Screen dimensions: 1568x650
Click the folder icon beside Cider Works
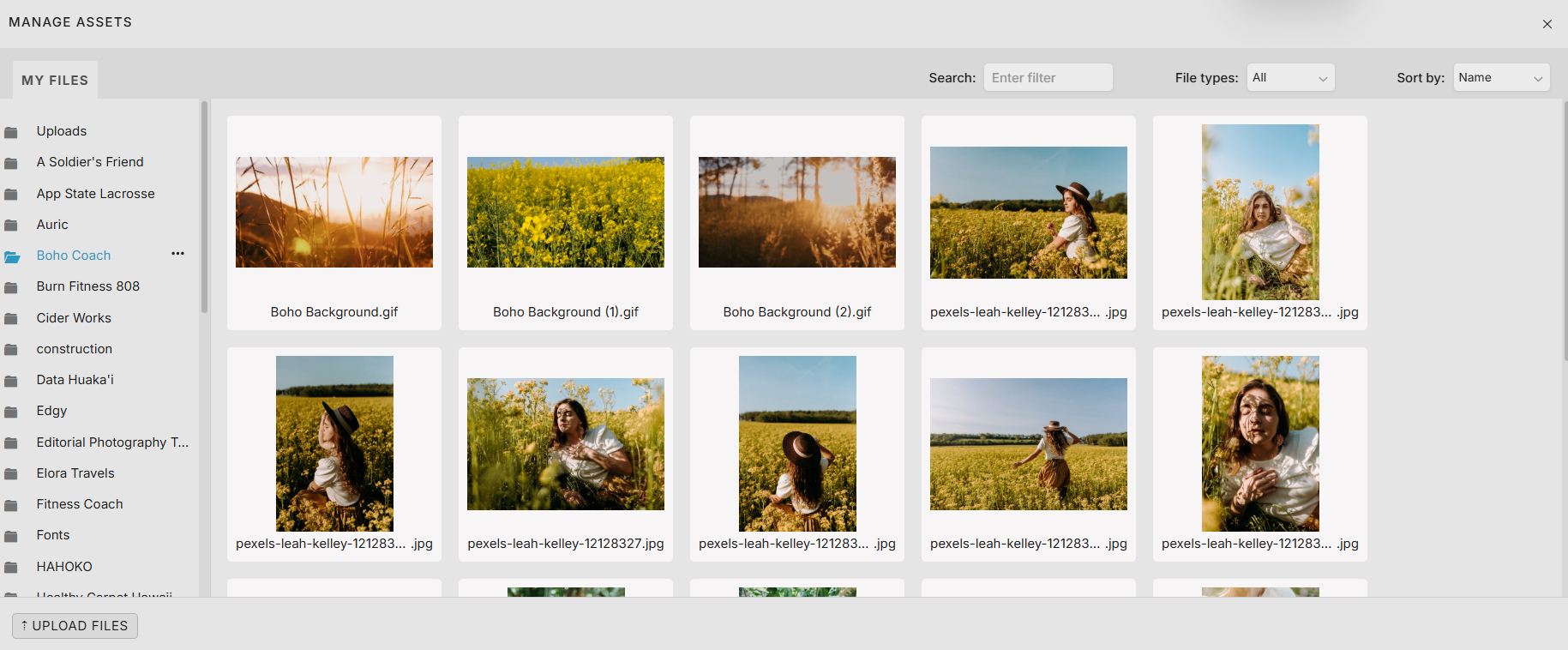[x=11, y=319]
